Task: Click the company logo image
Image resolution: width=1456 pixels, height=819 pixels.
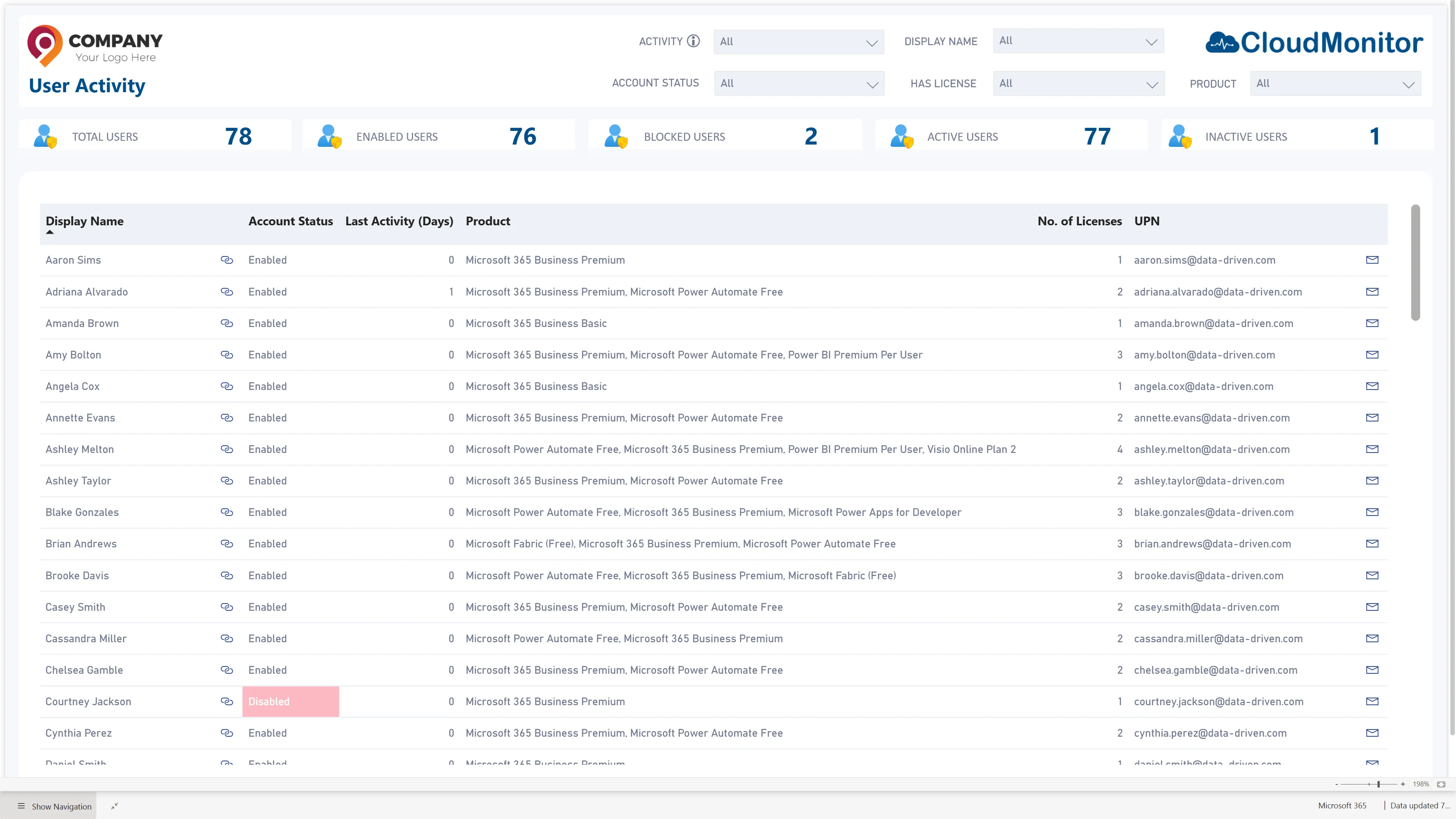Action: coord(95,46)
